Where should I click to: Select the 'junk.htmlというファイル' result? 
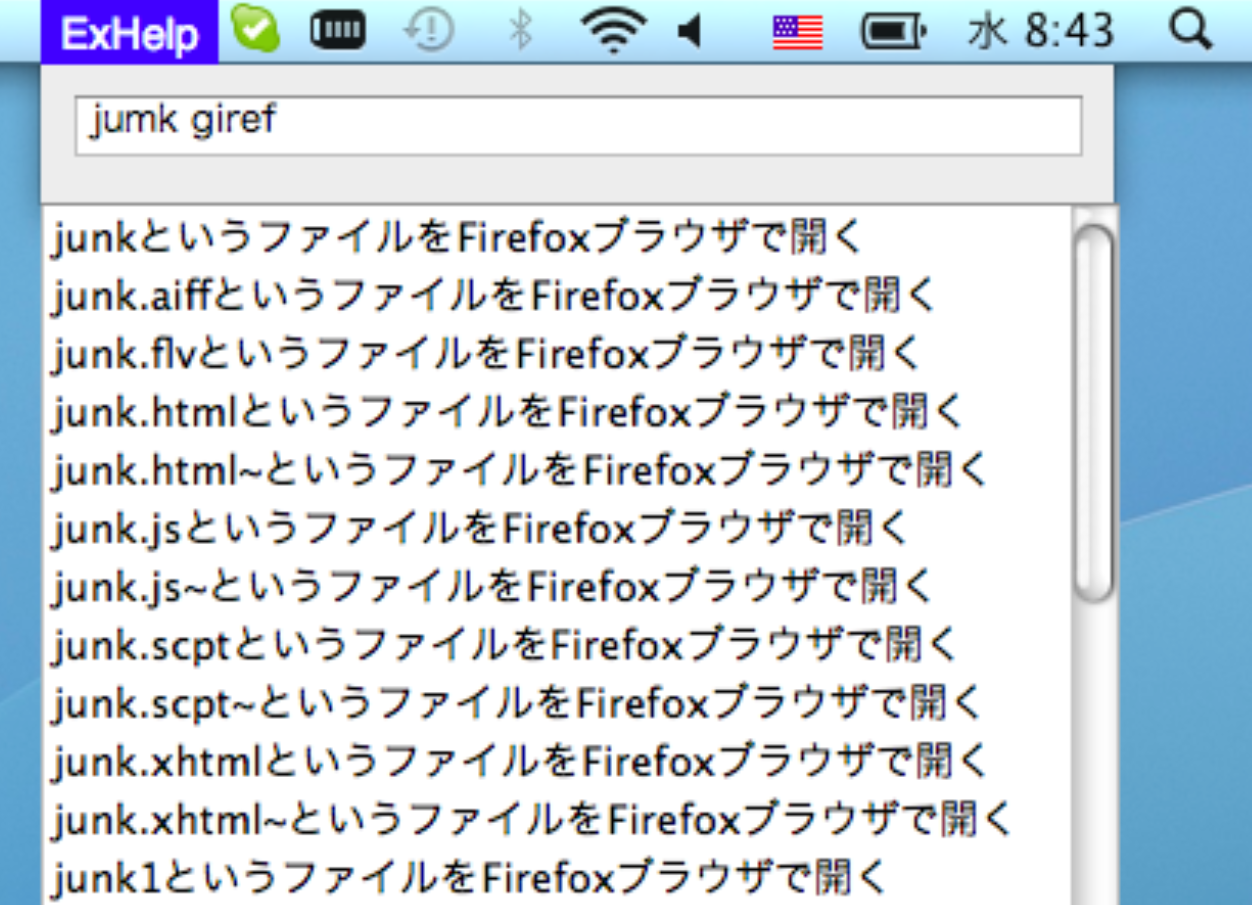(x=557, y=412)
